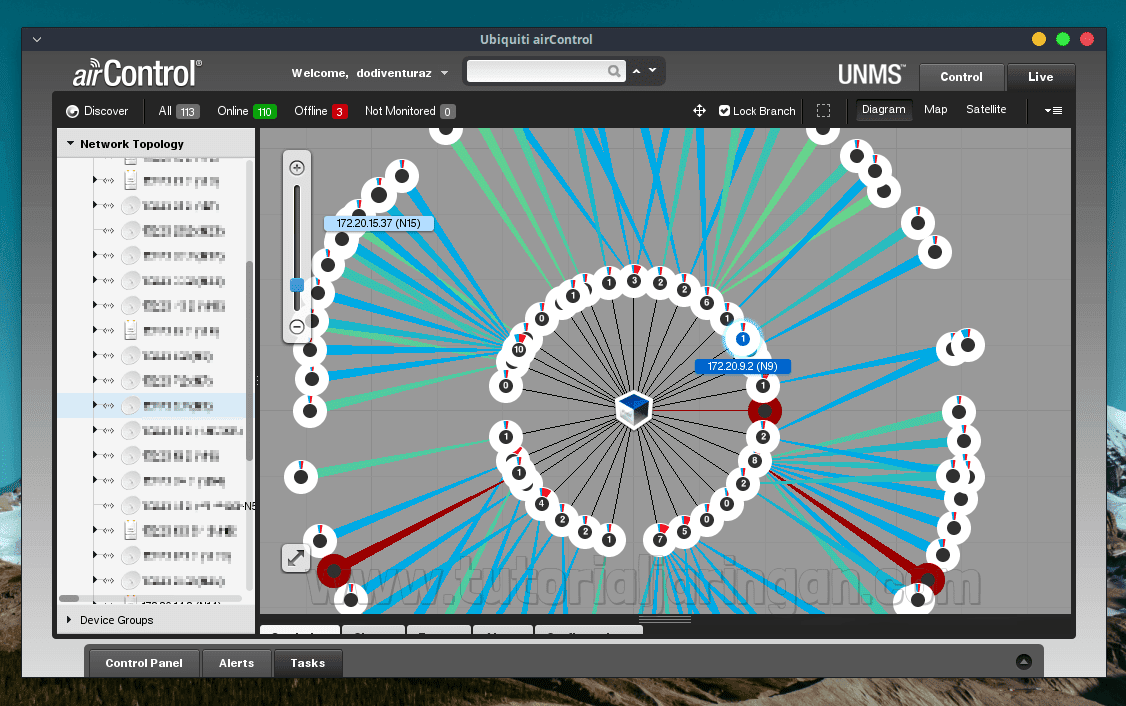The height and width of the screenshot is (706, 1126).
Task: Click the search magnifier icon
Action: pos(614,71)
